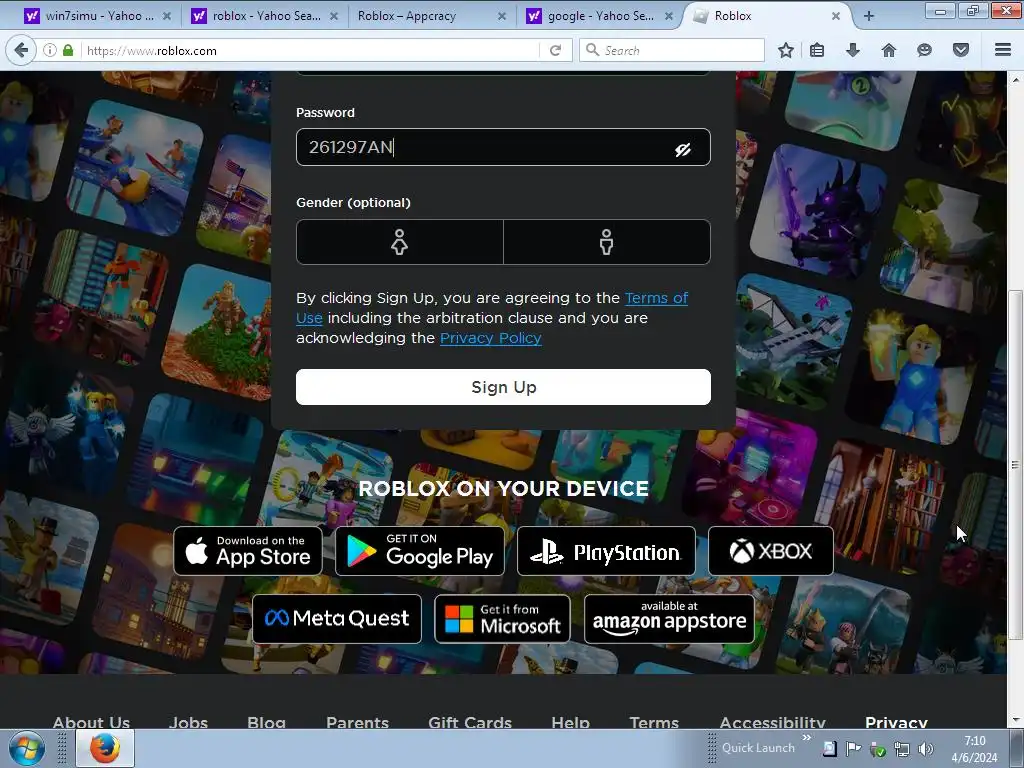Image resolution: width=1024 pixels, height=768 pixels.
Task: Close the Roblox – Appcracy tab
Action: [502, 16]
